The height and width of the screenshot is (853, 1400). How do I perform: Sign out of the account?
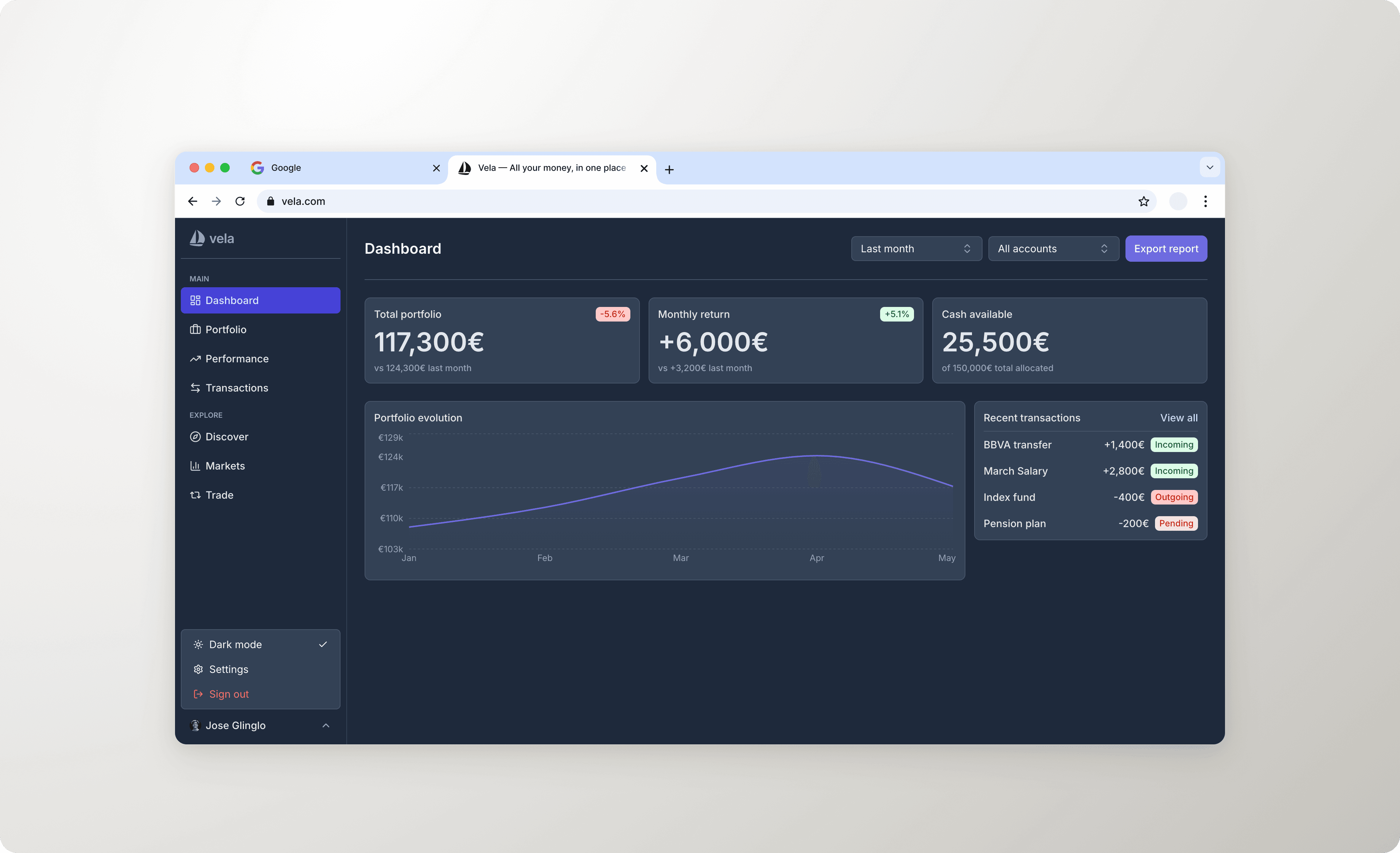pos(260,694)
